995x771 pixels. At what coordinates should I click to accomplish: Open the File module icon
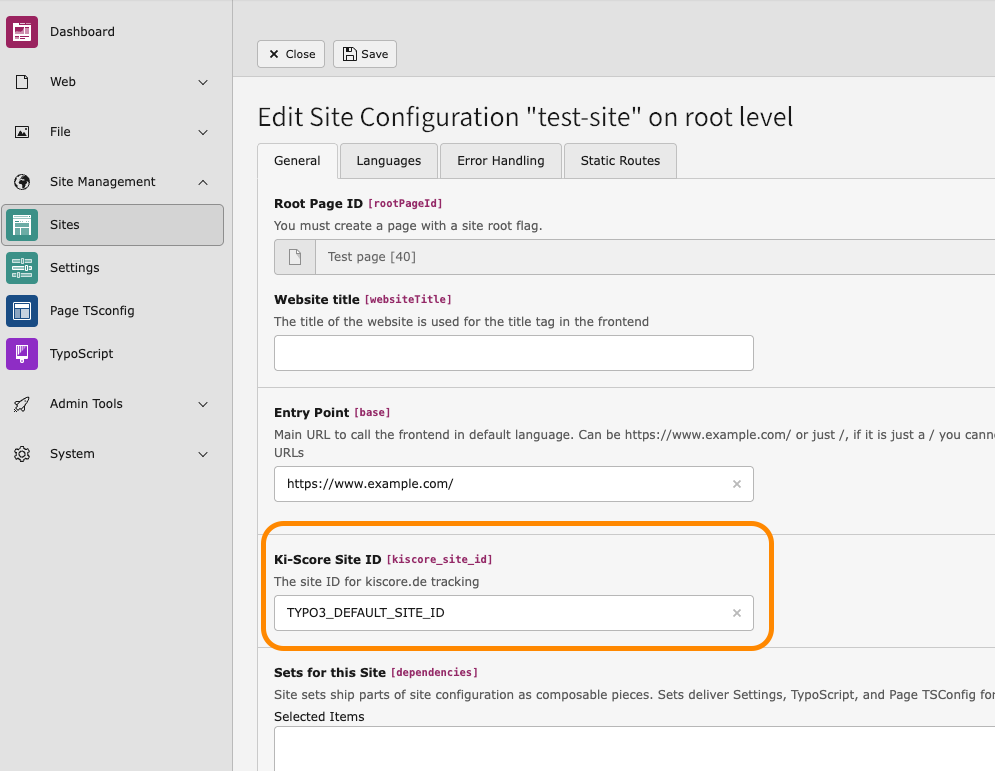[21, 131]
